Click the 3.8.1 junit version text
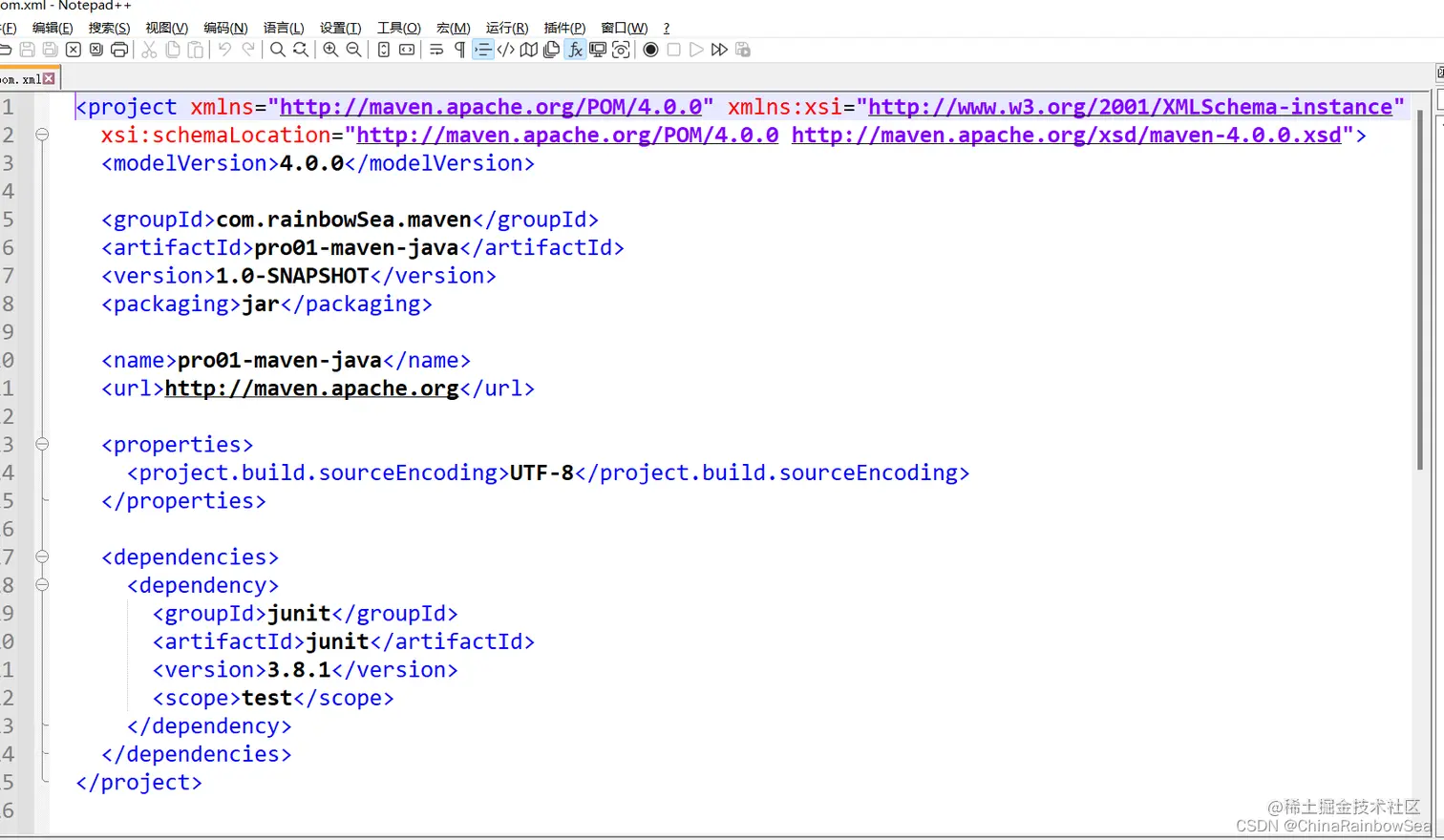 click(x=299, y=670)
